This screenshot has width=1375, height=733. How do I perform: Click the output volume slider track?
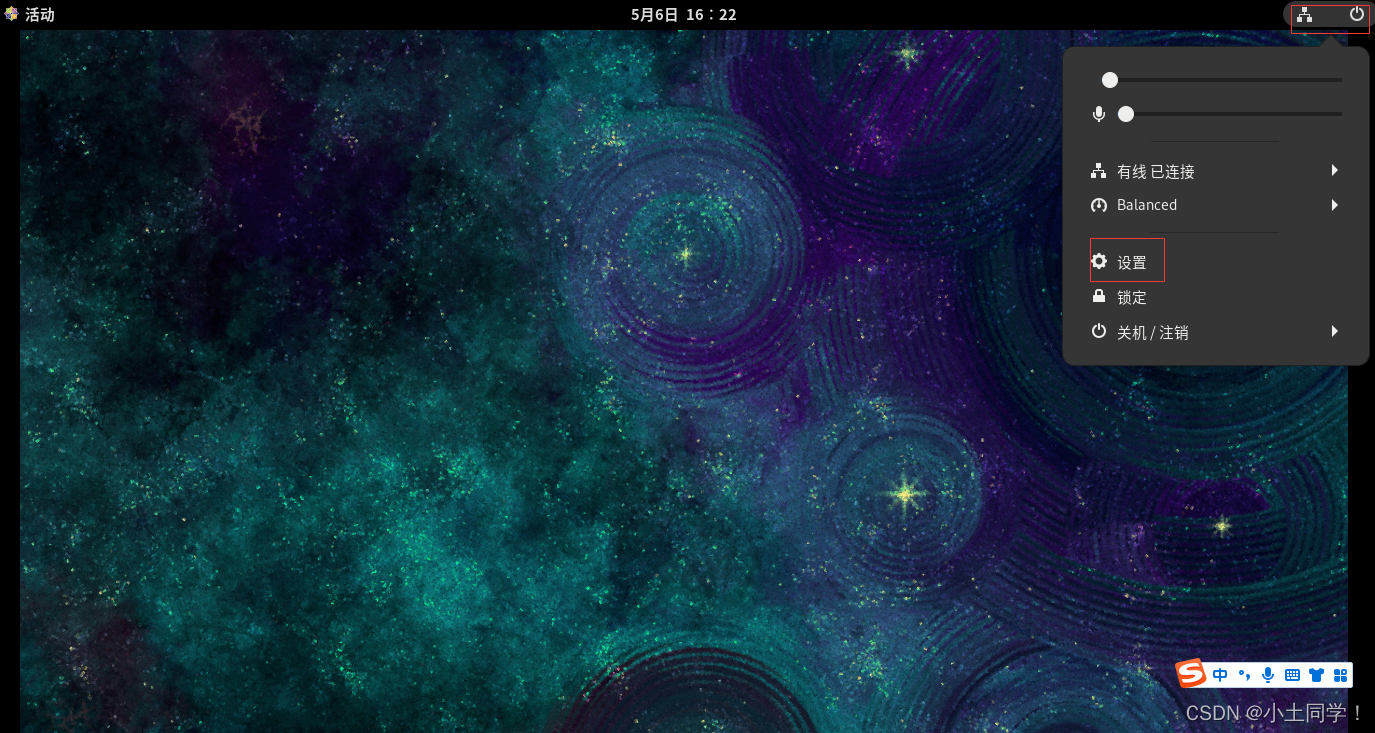[1225, 80]
